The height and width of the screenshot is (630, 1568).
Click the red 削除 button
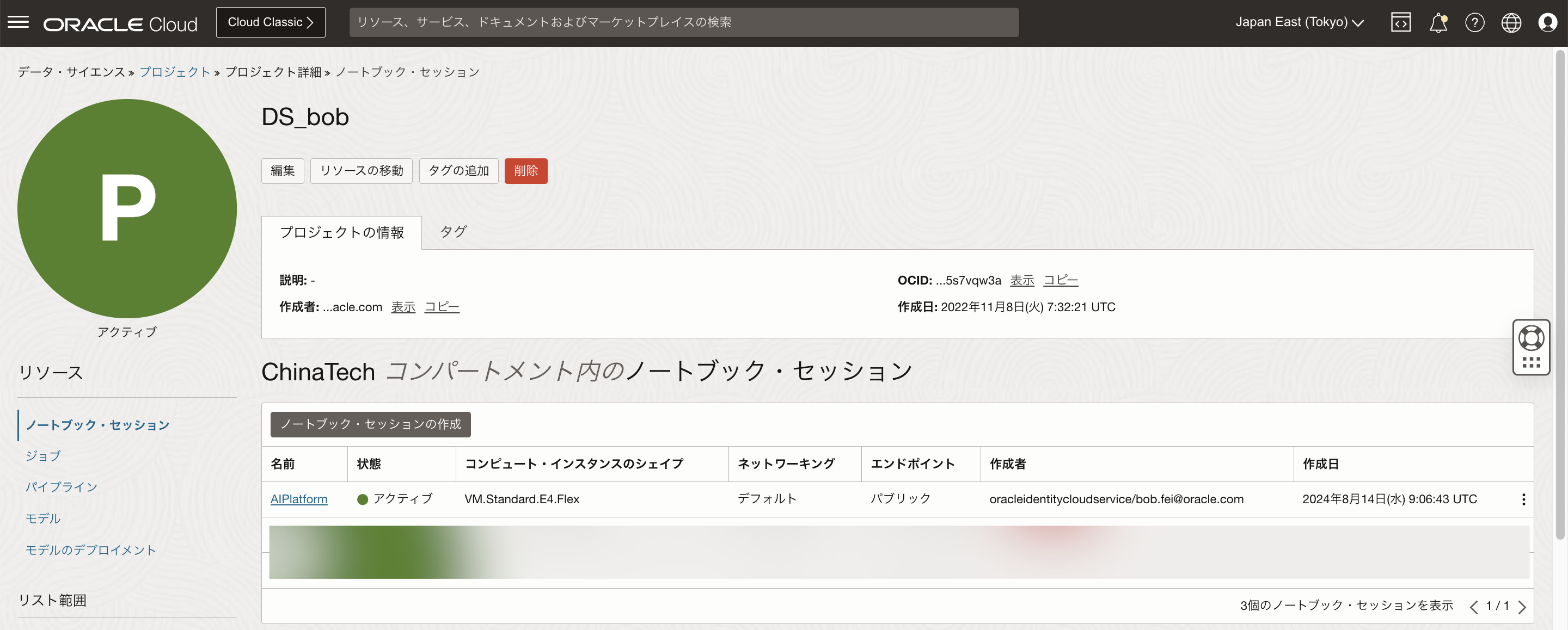click(525, 171)
